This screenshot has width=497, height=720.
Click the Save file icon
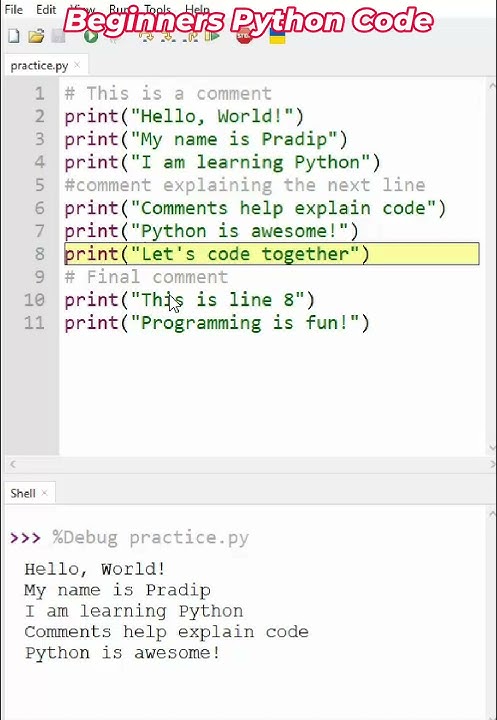pos(58,36)
